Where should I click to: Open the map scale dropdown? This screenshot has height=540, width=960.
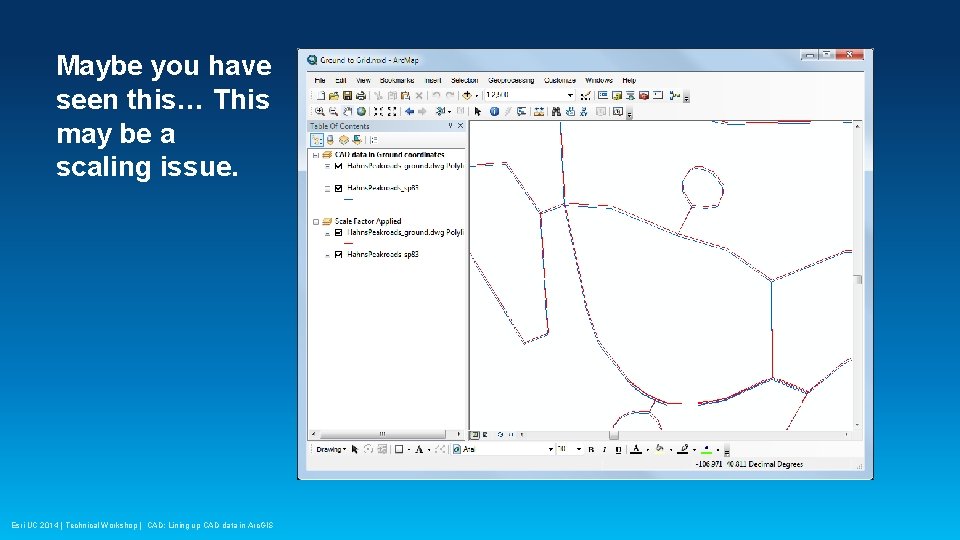(x=570, y=96)
